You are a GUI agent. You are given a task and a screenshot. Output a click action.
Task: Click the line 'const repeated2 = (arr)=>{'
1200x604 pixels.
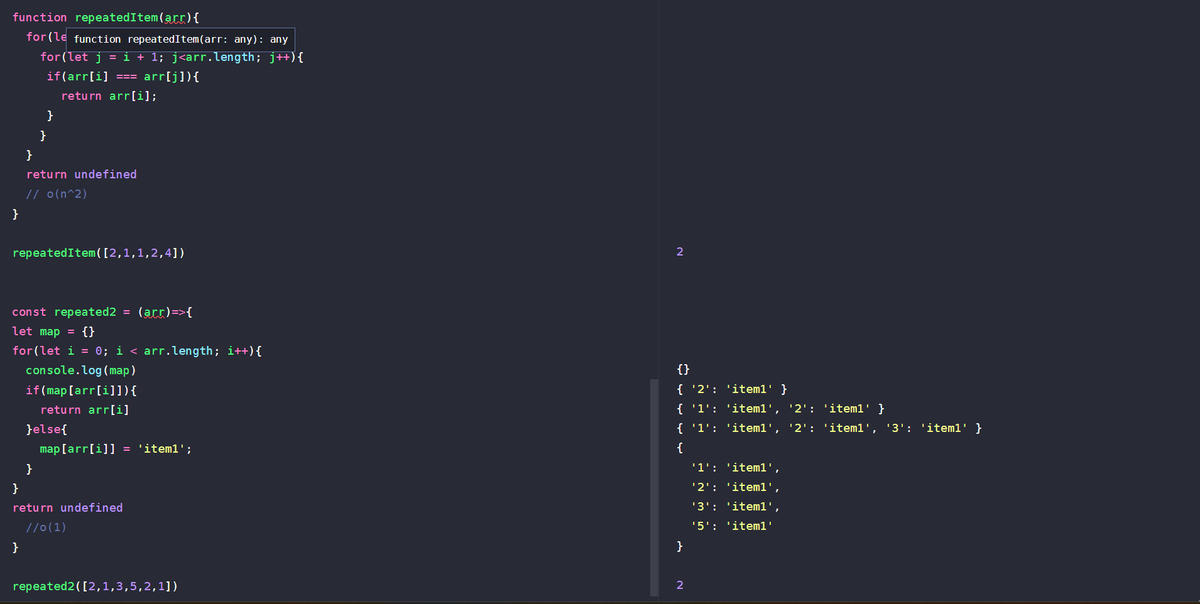102,312
